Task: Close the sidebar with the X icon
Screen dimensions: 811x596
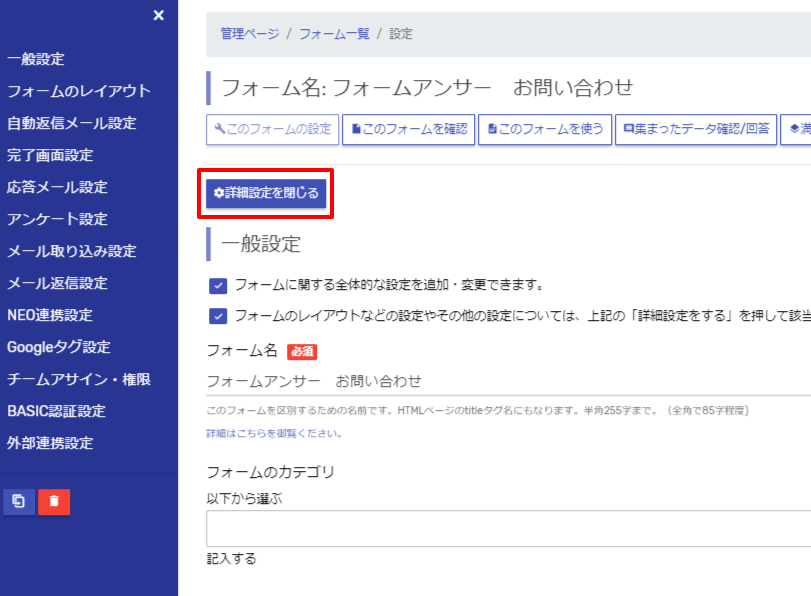Action: click(159, 16)
